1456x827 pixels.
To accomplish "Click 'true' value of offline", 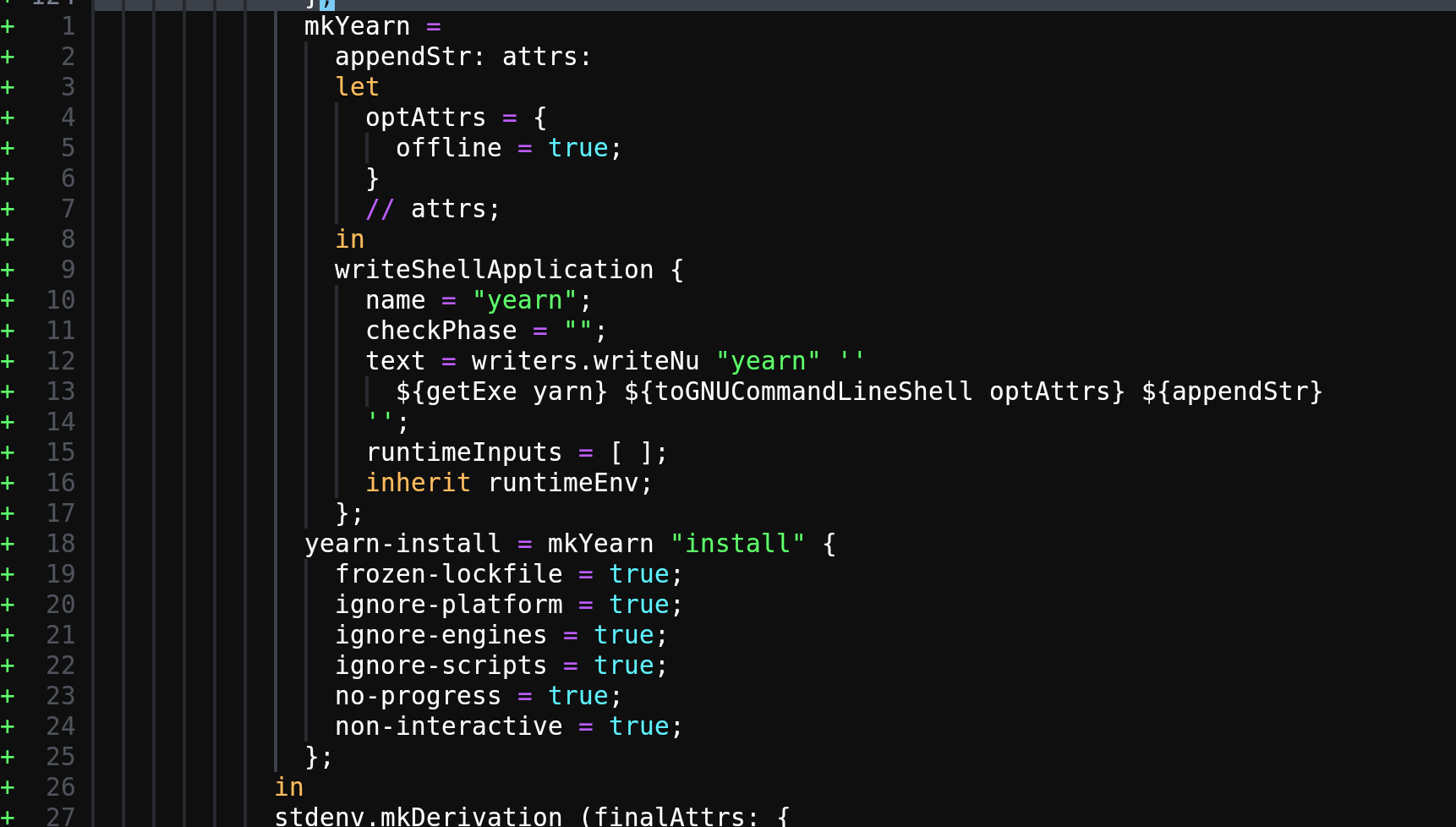I will click(x=577, y=149).
